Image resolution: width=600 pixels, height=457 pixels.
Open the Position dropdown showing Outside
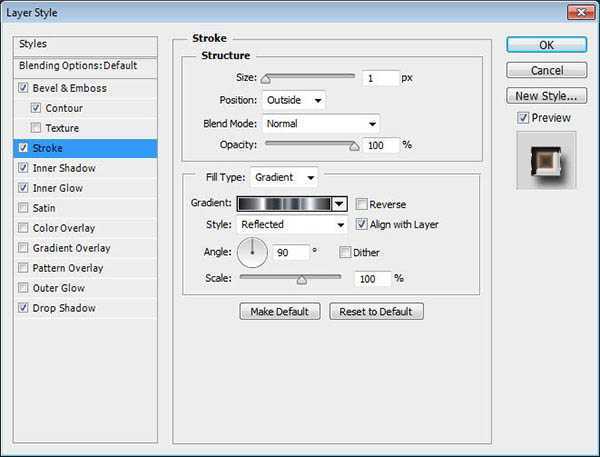coord(293,100)
